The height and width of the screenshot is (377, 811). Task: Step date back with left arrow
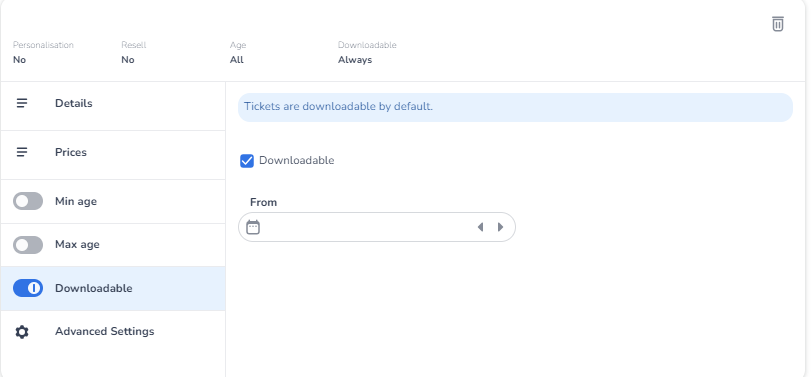tap(480, 227)
